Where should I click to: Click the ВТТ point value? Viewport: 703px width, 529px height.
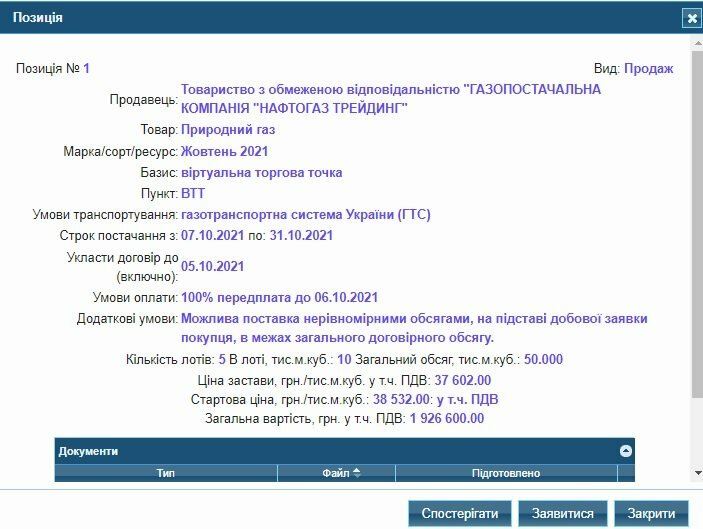(193, 193)
